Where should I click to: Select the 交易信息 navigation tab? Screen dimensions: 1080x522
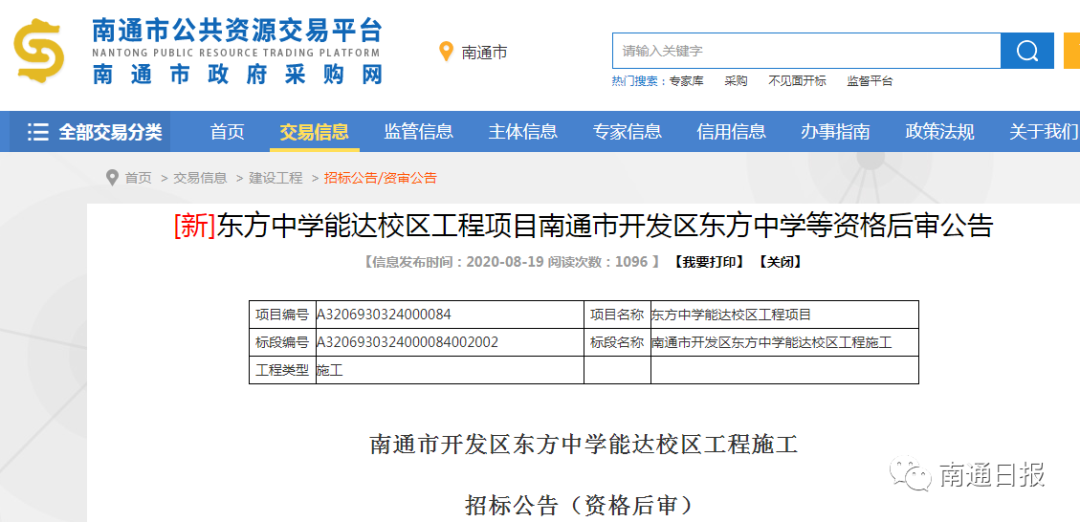[x=314, y=132]
